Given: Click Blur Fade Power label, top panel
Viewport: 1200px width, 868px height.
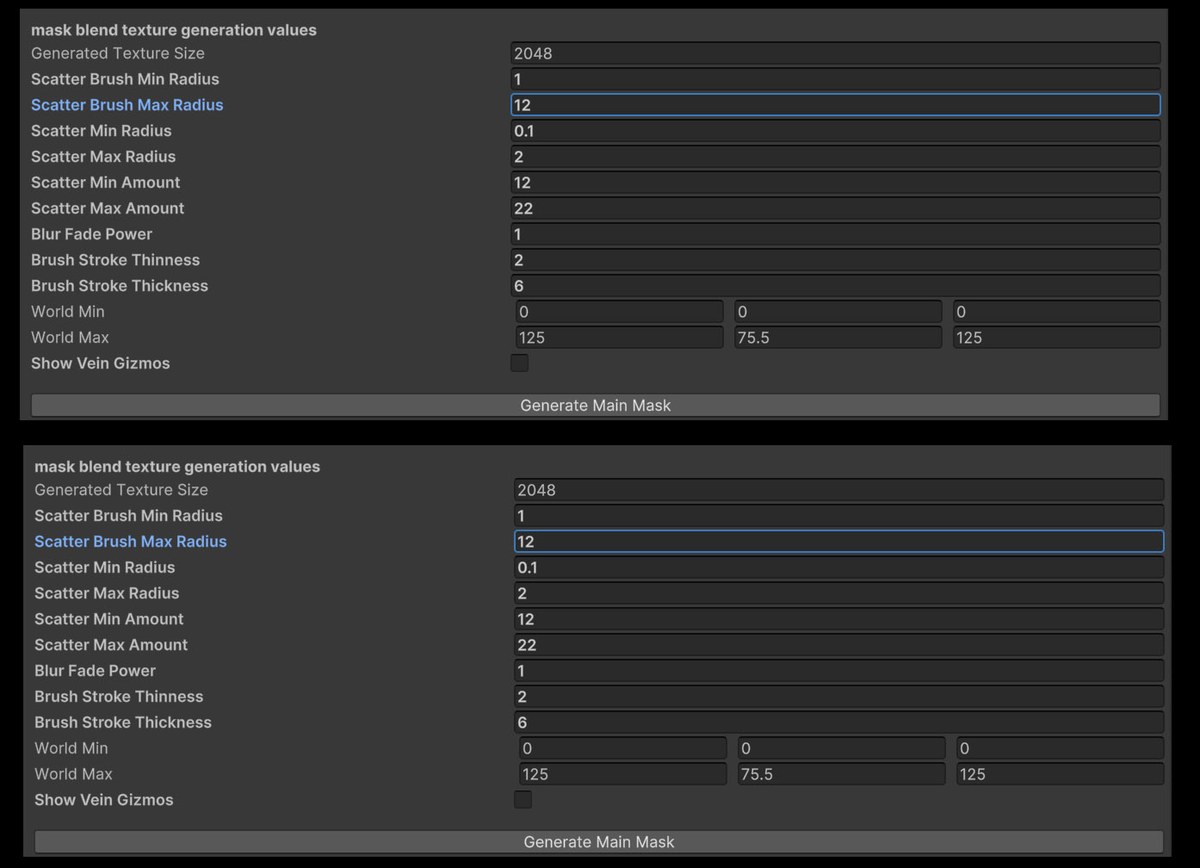Looking at the screenshot, I should [92, 234].
